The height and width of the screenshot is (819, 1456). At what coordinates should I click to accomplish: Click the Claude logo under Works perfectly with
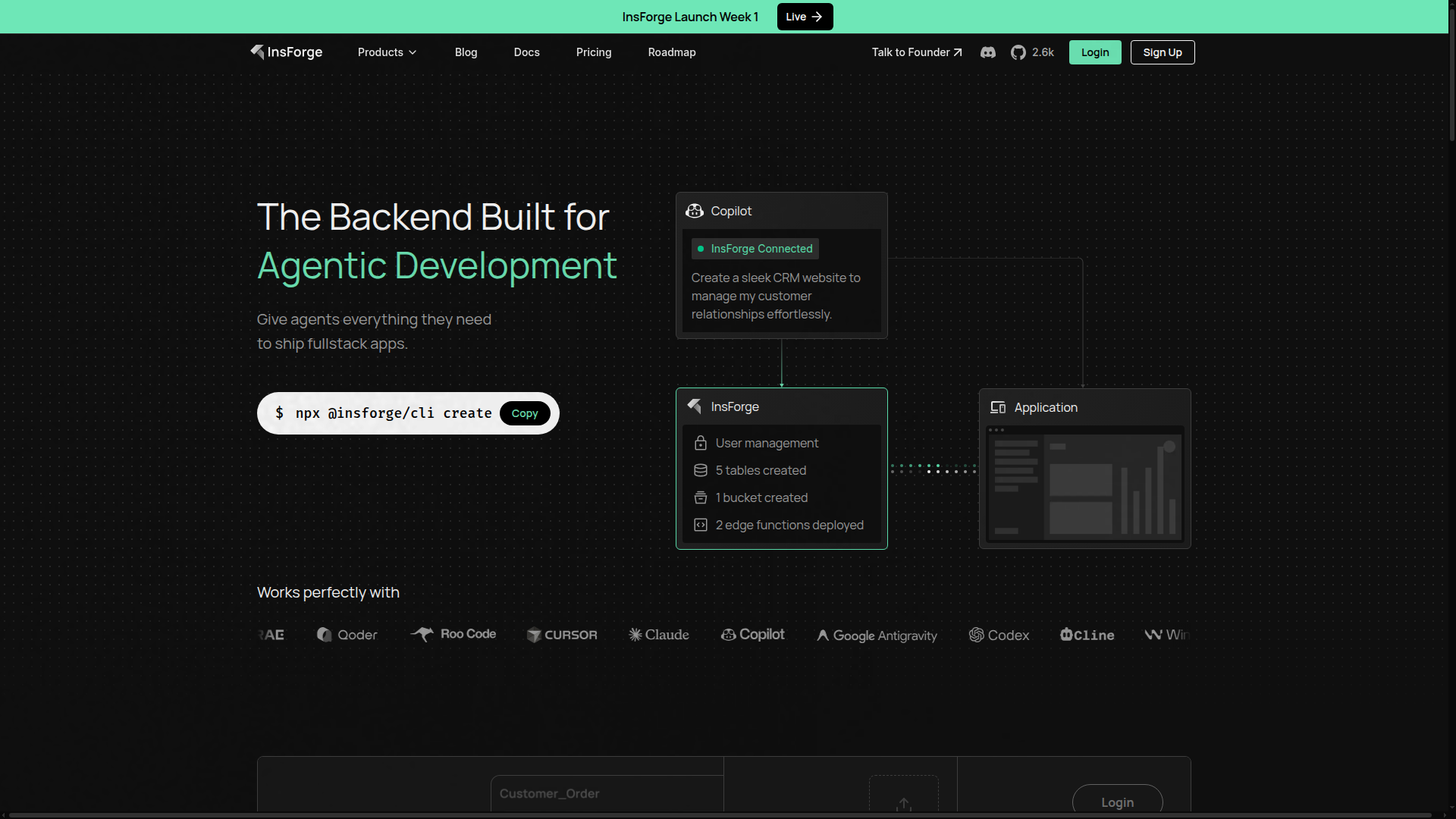pos(657,635)
